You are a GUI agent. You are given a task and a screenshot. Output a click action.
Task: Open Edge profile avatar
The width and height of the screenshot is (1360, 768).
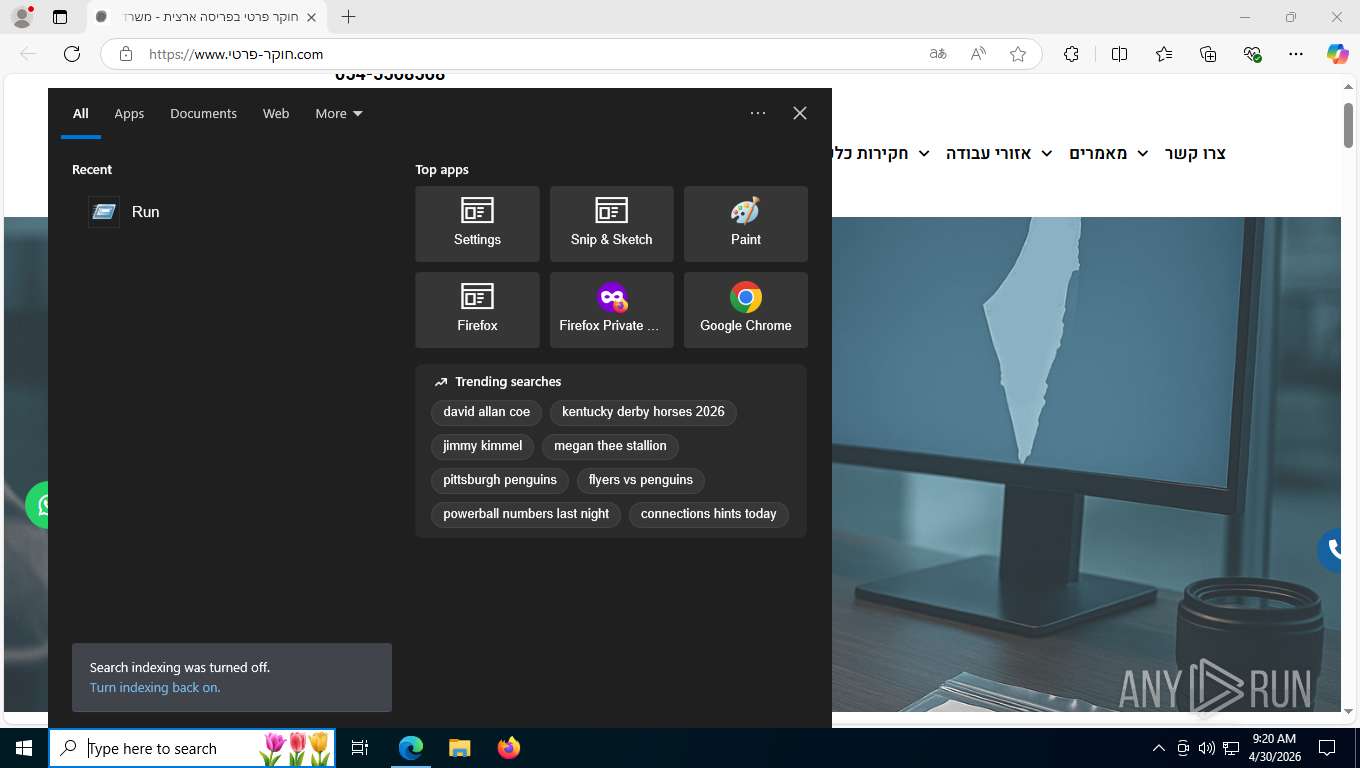tap(21, 17)
